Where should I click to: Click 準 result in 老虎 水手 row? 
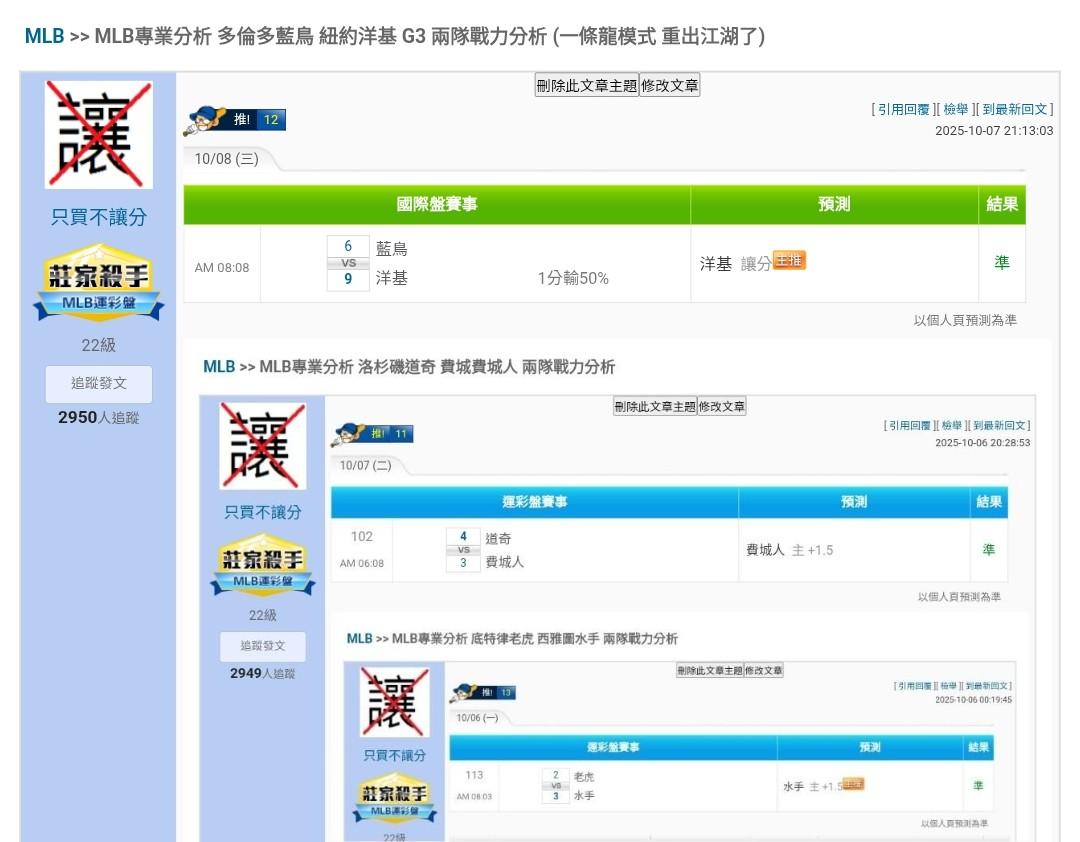click(x=978, y=785)
